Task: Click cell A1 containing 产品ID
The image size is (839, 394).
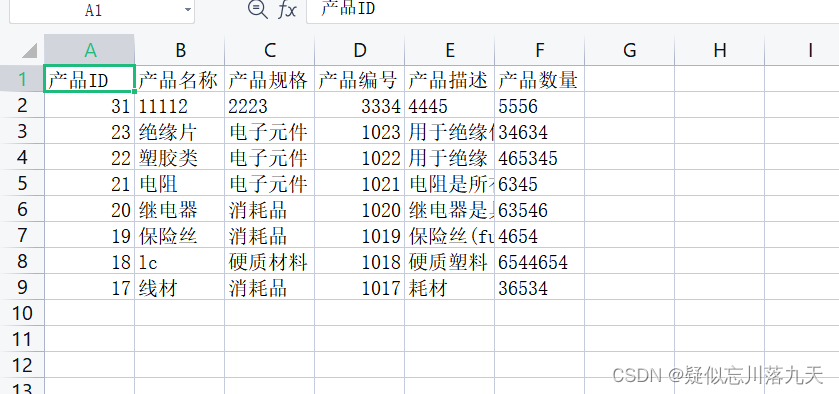Action: pos(89,79)
